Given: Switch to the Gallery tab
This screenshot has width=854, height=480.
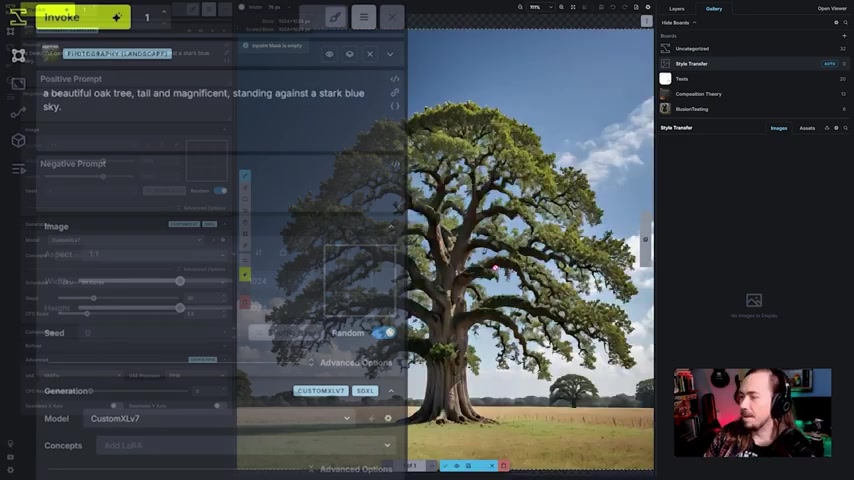Looking at the screenshot, I should (714, 9).
